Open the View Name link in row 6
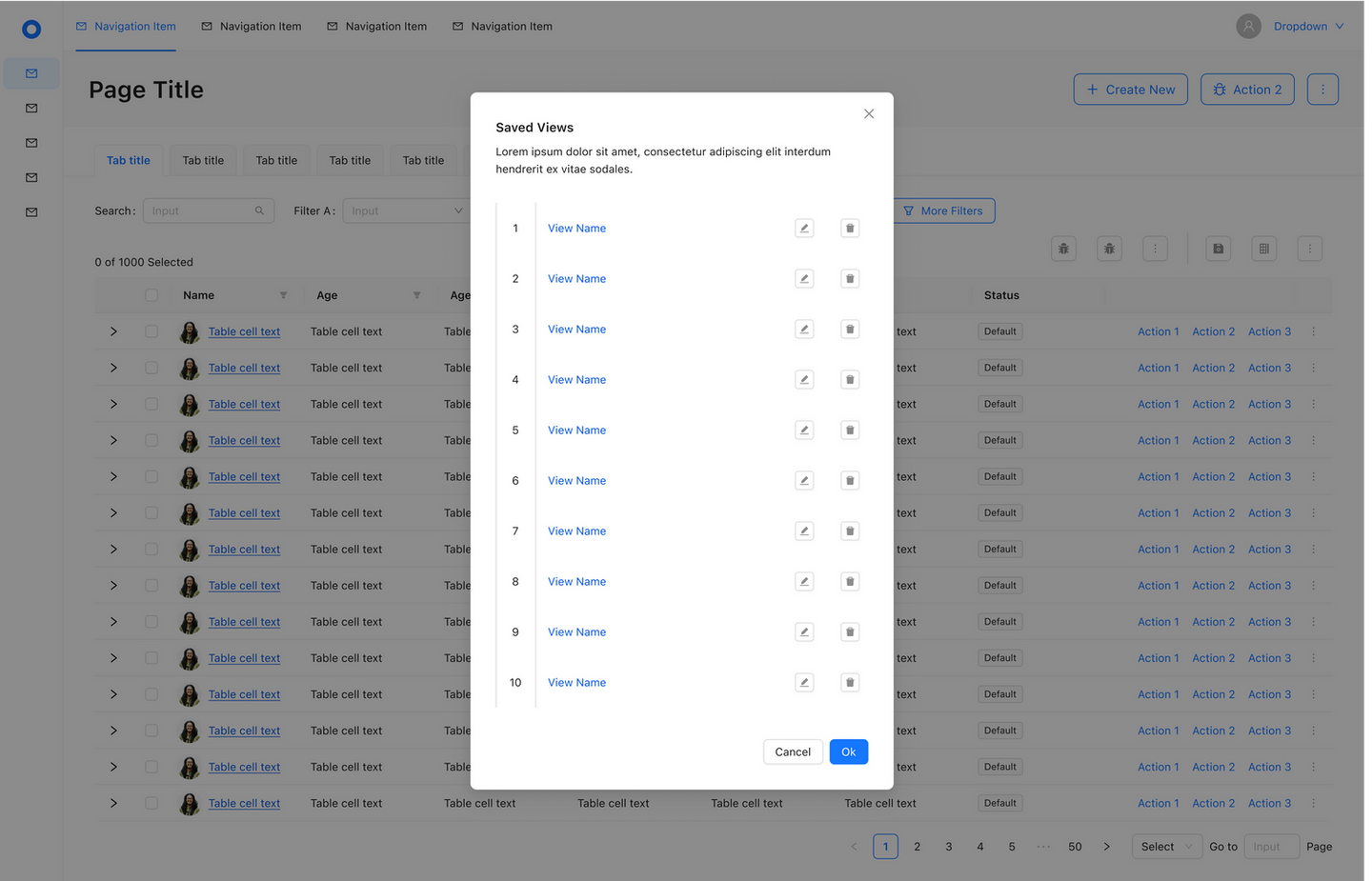The image size is (1372, 881). click(x=576, y=481)
